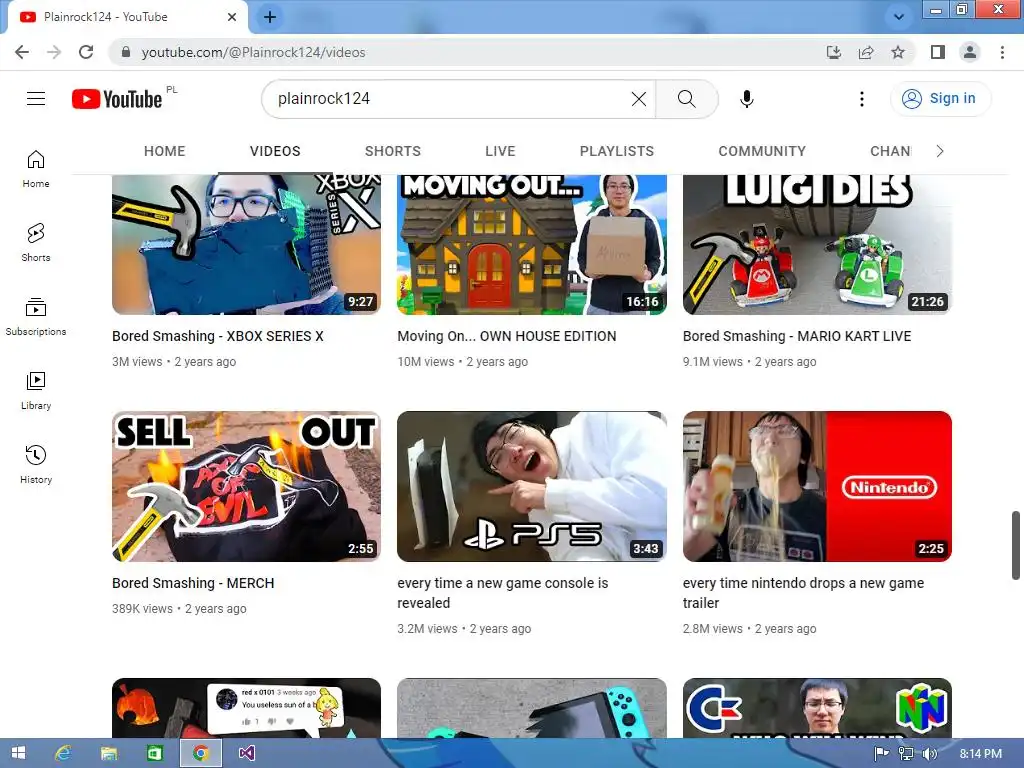The image size is (1024, 768).
Task: Click the 3M views text under XBOX video
Action: 137,362
